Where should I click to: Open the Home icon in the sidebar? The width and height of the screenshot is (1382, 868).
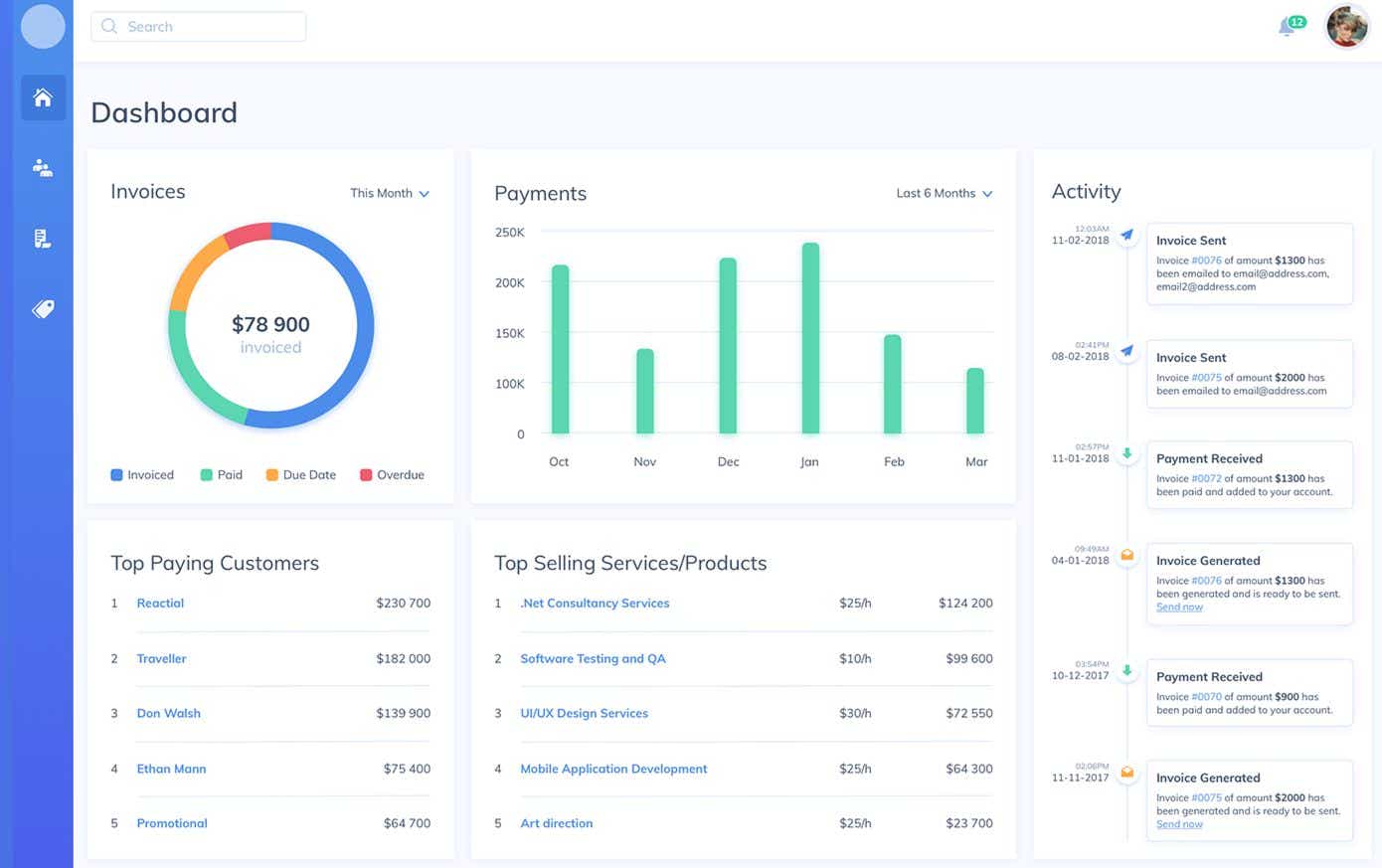click(x=43, y=97)
